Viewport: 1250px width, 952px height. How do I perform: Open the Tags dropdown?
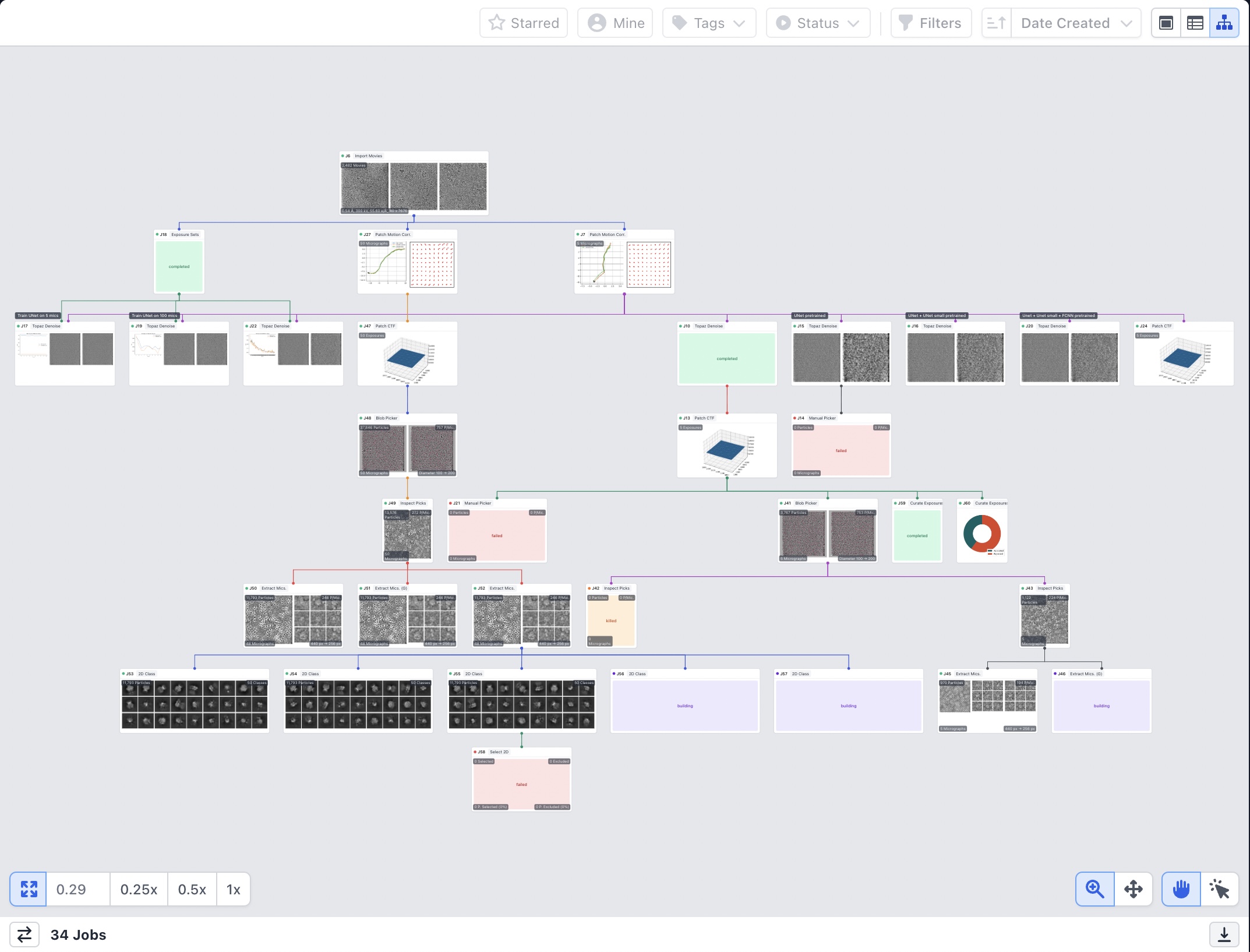pos(709,23)
